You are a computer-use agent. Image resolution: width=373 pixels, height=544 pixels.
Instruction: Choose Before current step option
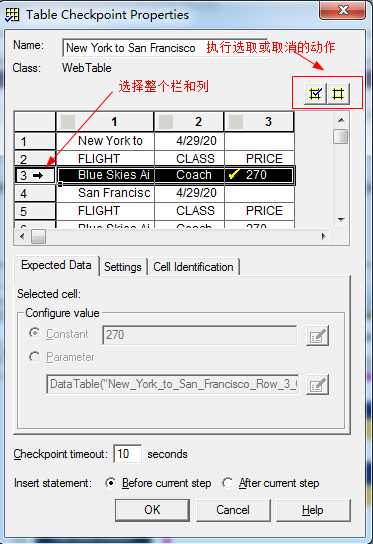click(x=110, y=483)
